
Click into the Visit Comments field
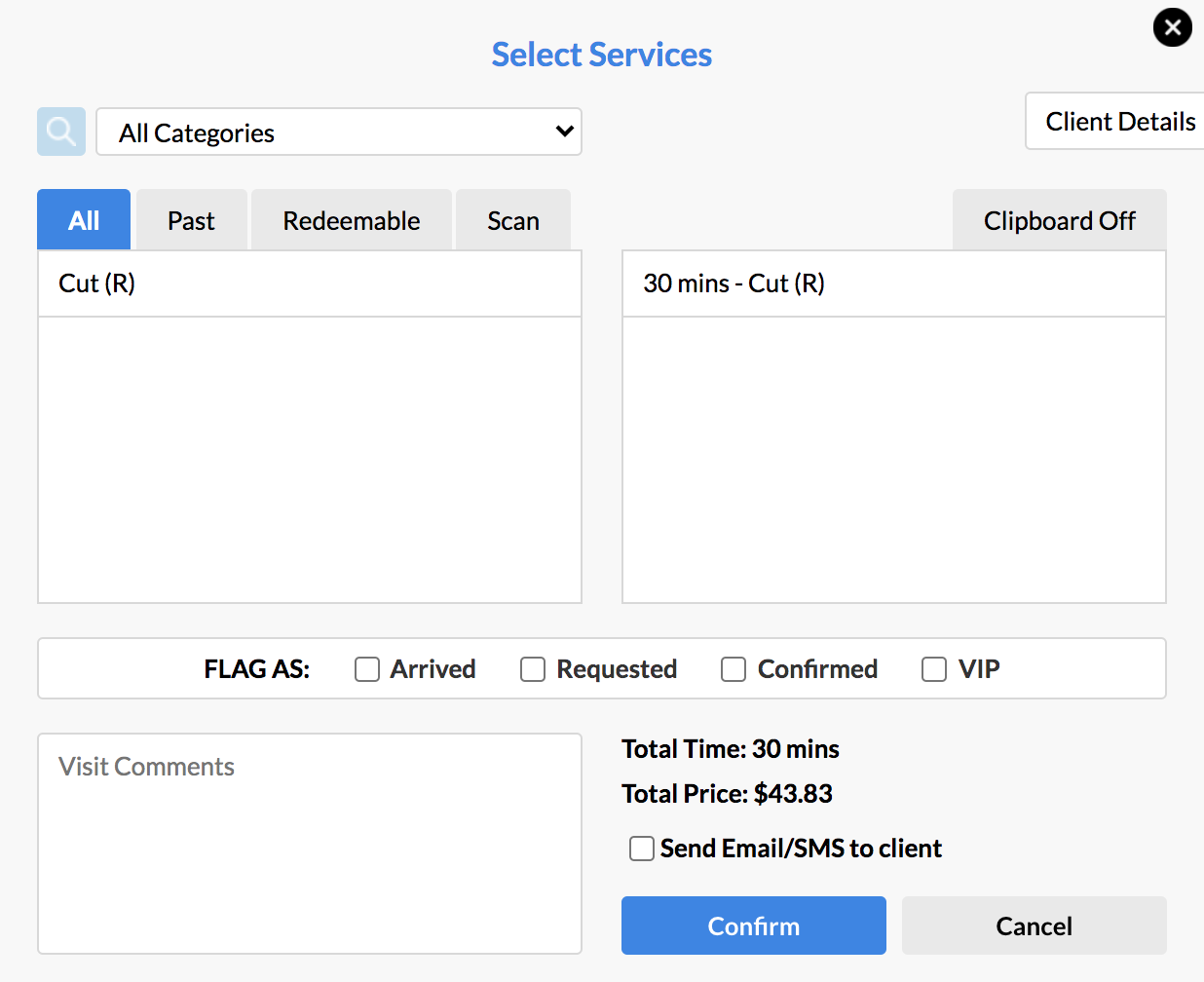[310, 844]
